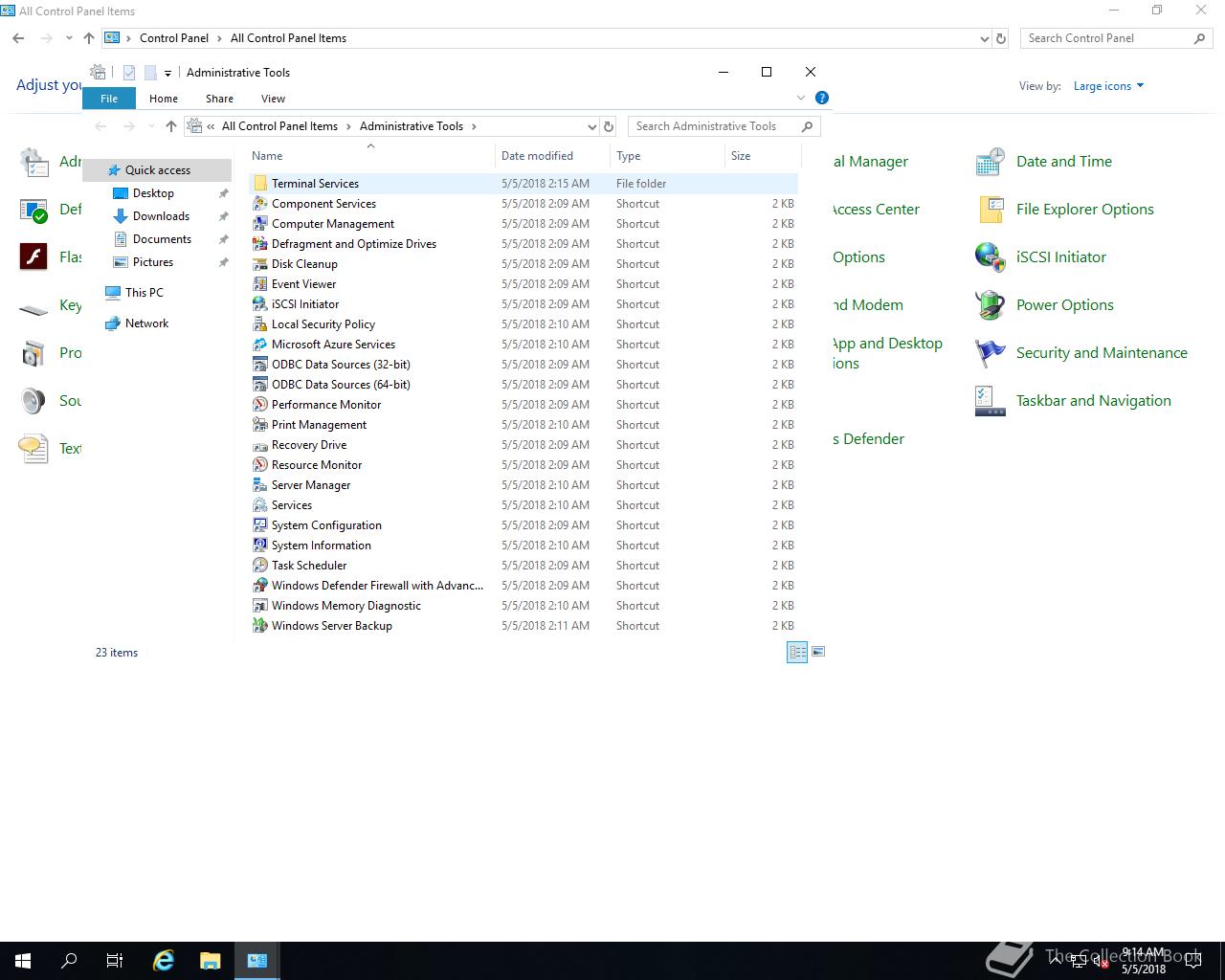Select ODBC Data Sources (64-bit) entry
The image size is (1225, 980).
coord(523,385)
